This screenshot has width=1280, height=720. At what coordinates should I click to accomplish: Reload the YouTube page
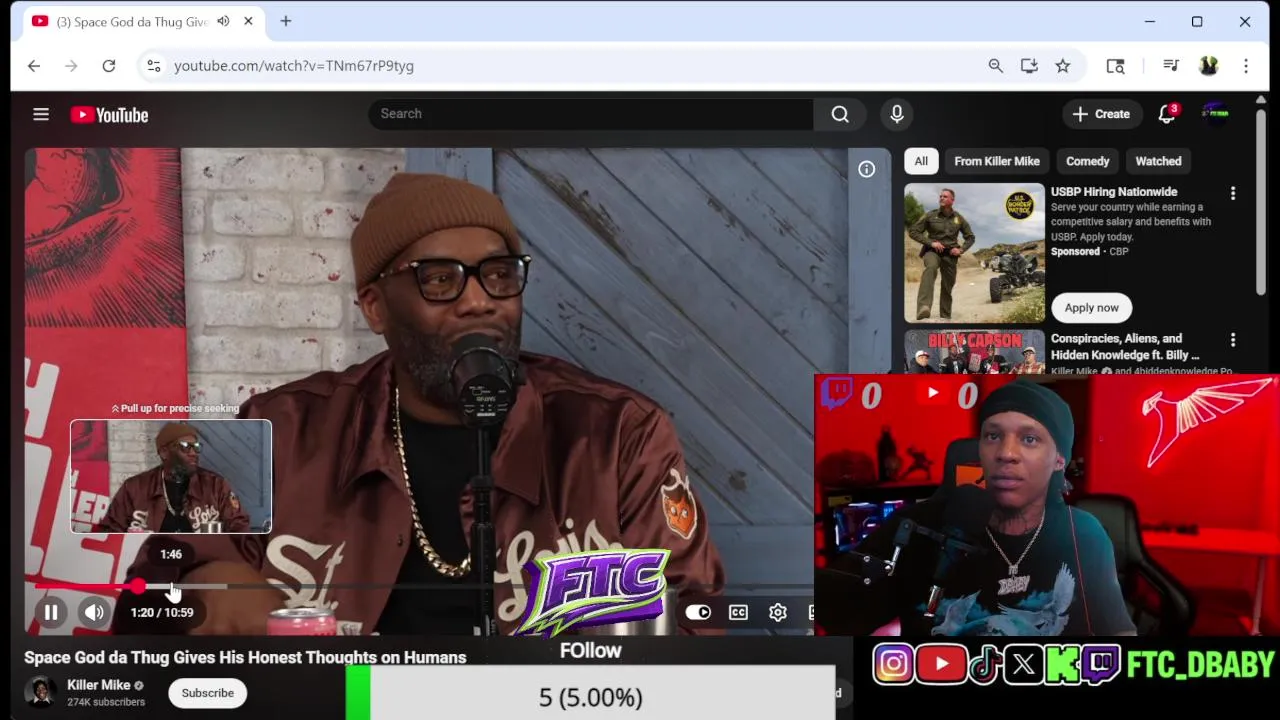pyautogui.click(x=109, y=66)
